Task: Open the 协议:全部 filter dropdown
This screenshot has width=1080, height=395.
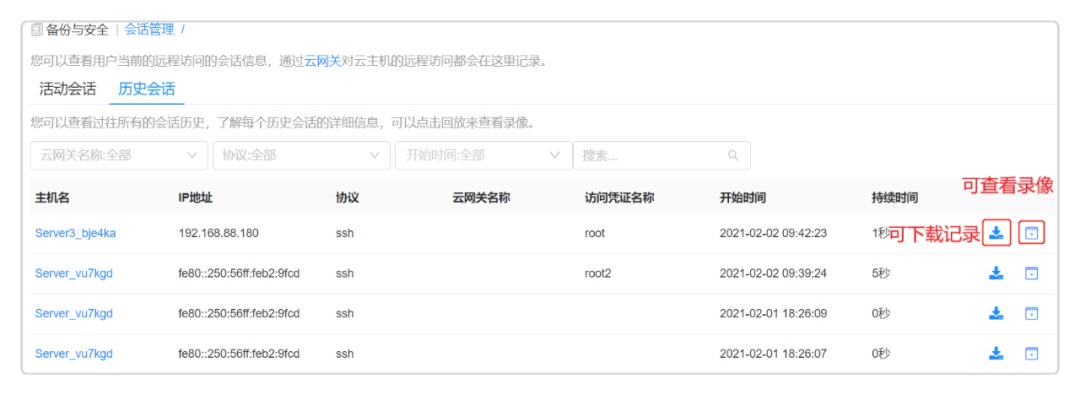Action: click(x=301, y=155)
